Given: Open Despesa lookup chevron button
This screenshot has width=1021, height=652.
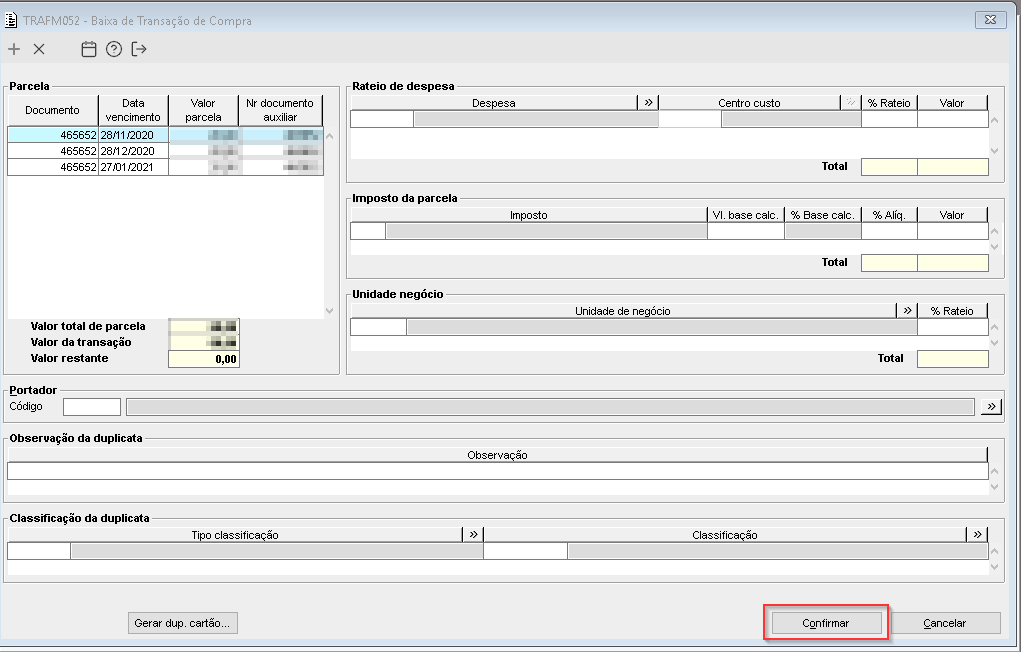Looking at the screenshot, I should tap(648, 102).
